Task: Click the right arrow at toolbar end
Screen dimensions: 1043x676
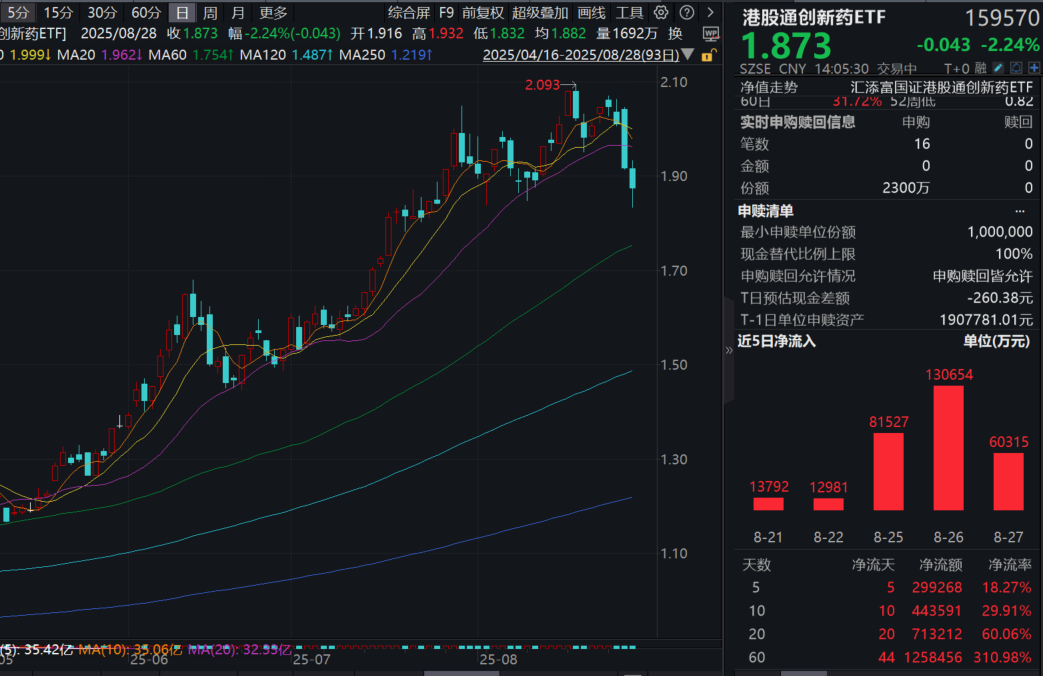Action: (709, 13)
